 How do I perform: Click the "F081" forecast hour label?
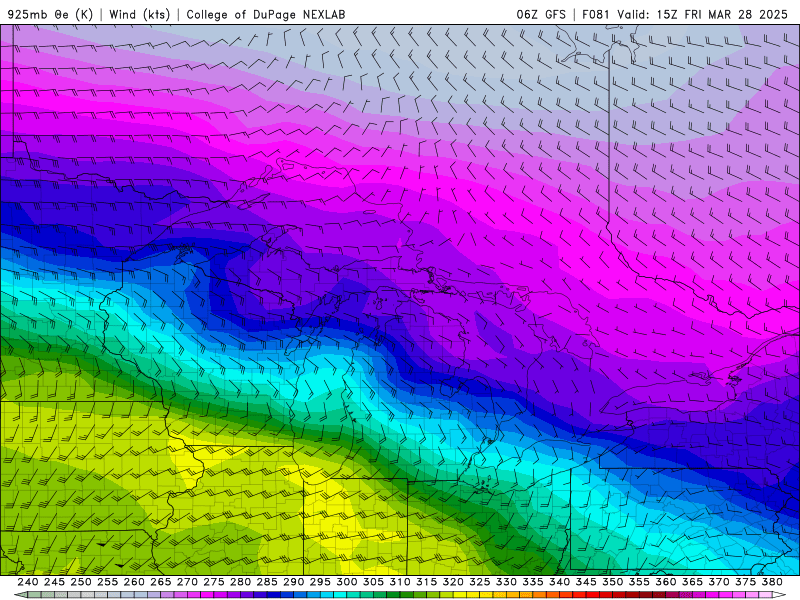(596, 14)
